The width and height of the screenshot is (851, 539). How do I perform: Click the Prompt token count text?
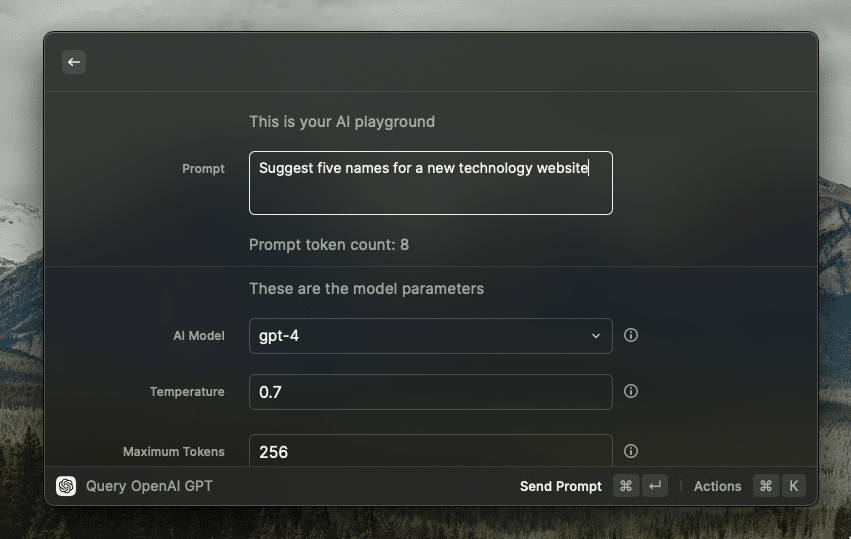pos(329,245)
